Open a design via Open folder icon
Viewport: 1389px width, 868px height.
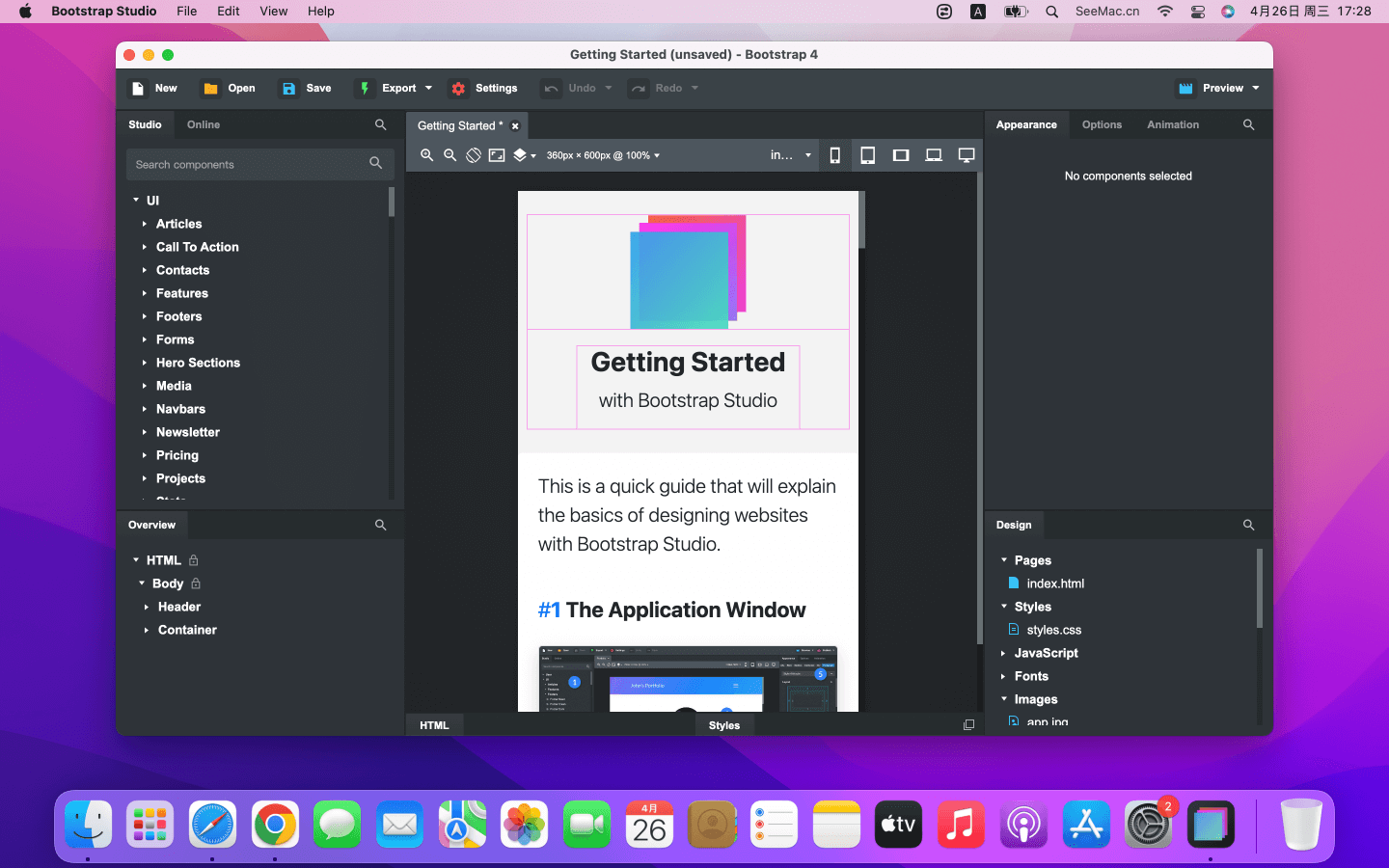tap(210, 88)
